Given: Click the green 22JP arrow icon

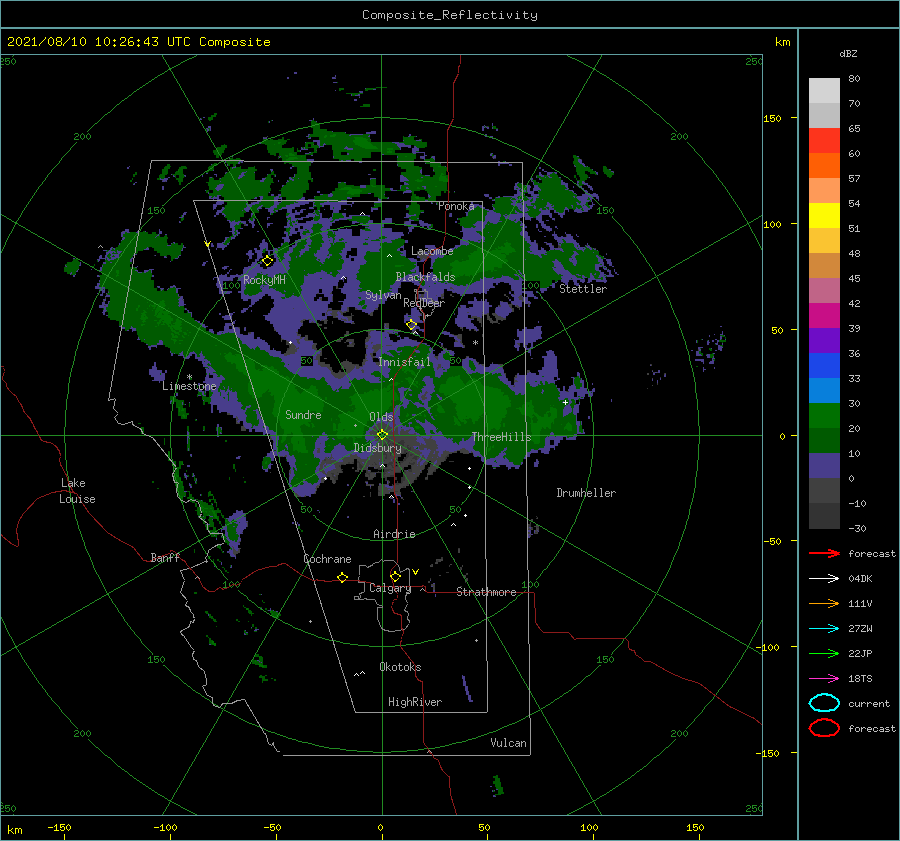Looking at the screenshot, I should pyautogui.click(x=824, y=653).
